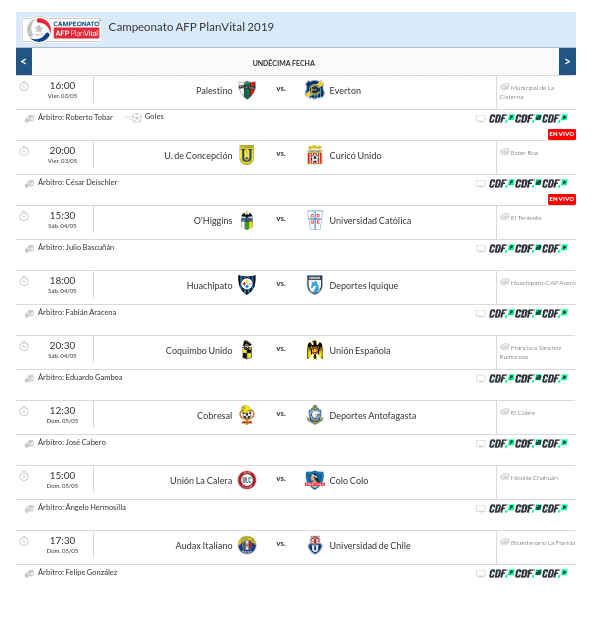Click the U. de Concepción crest

point(247,155)
